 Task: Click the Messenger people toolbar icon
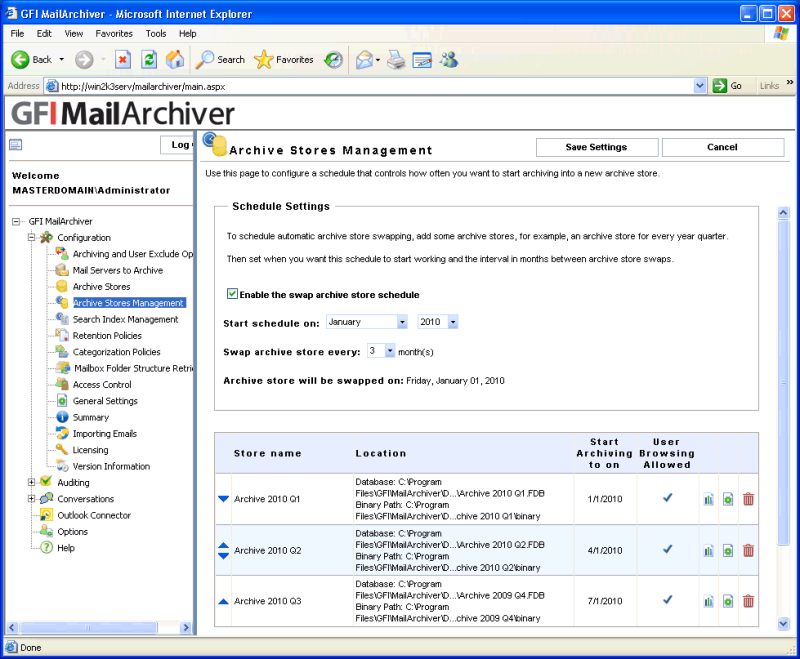449,60
